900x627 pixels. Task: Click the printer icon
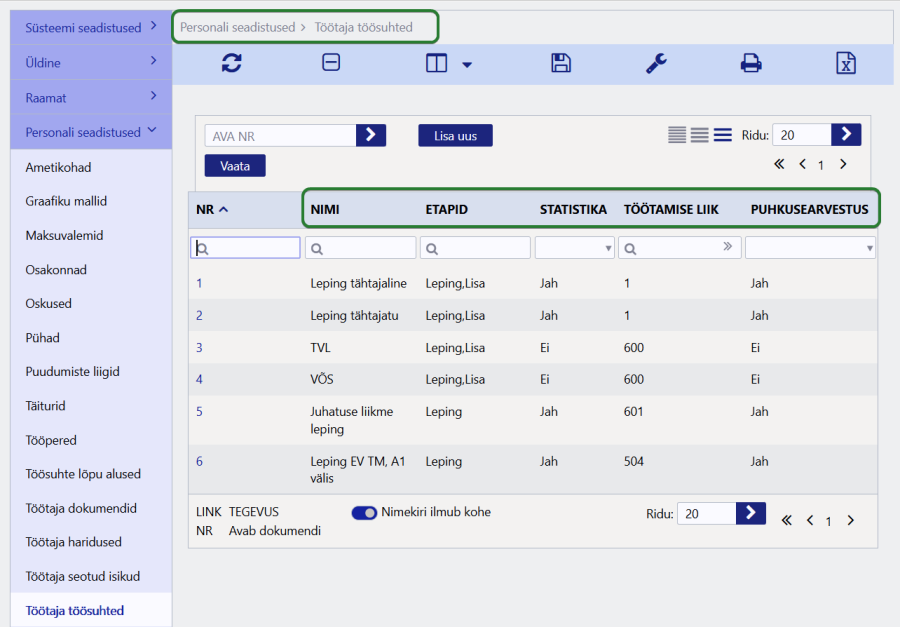[x=751, y=63]
